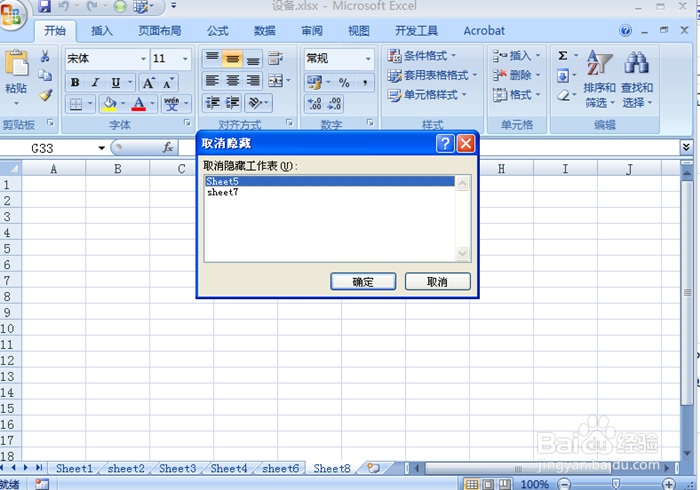The height and width of the screenshot is (490, 700).
Task: Open Find and Select (查找和选择)
Action: [x=637, y=79]
